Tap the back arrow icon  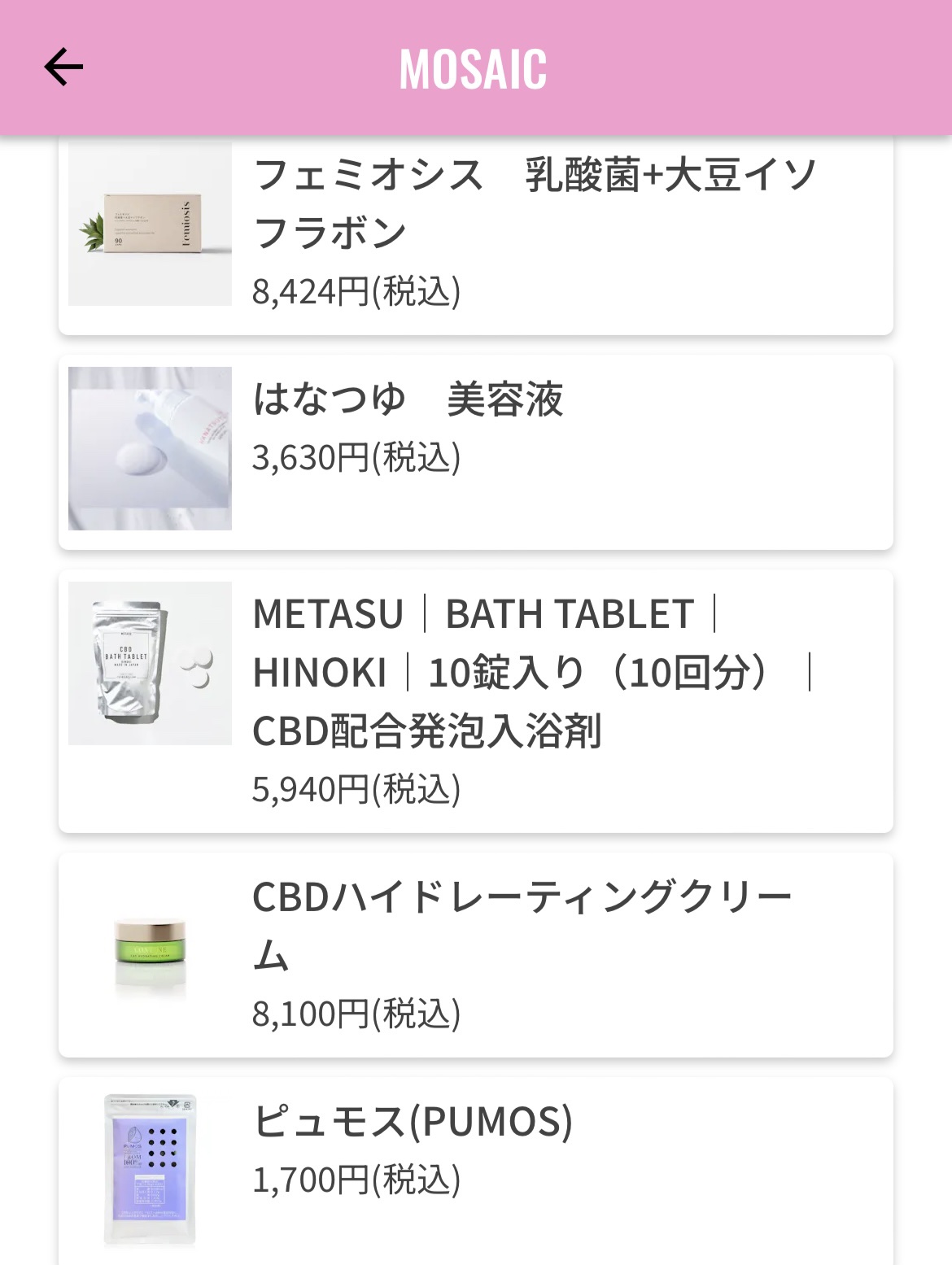63,67
